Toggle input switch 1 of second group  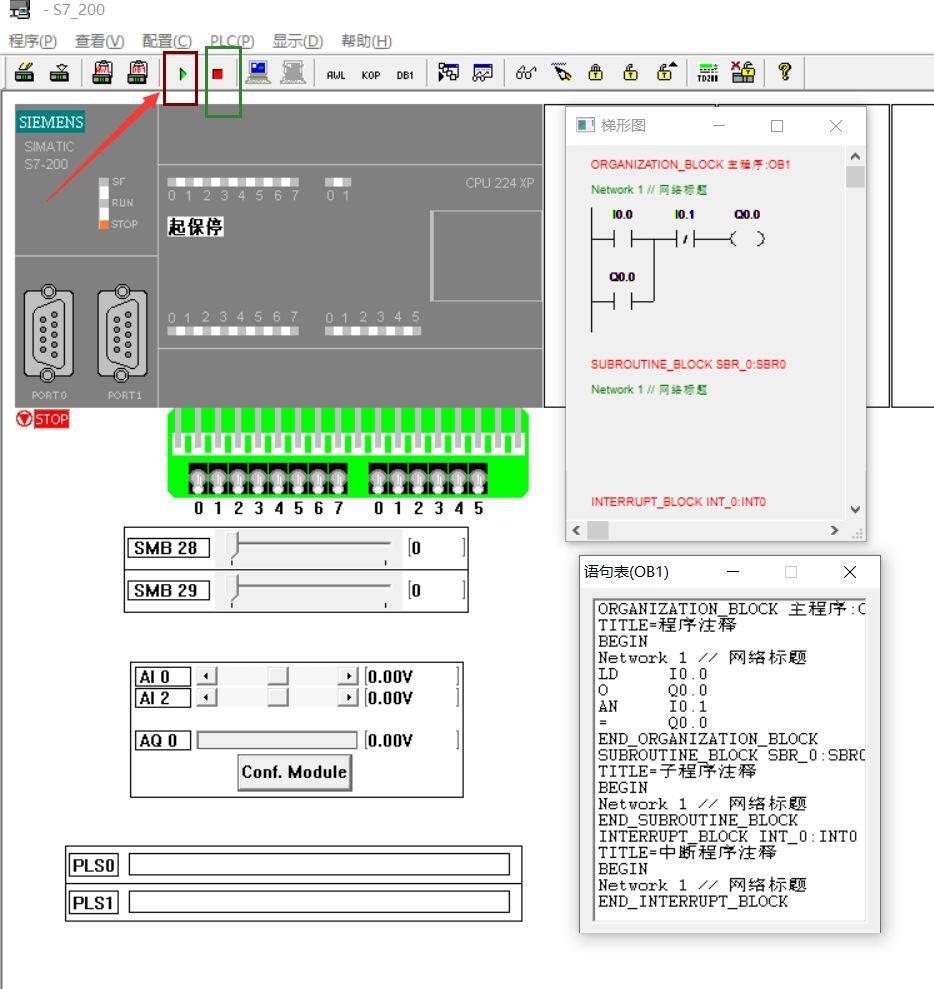[398, 479]
